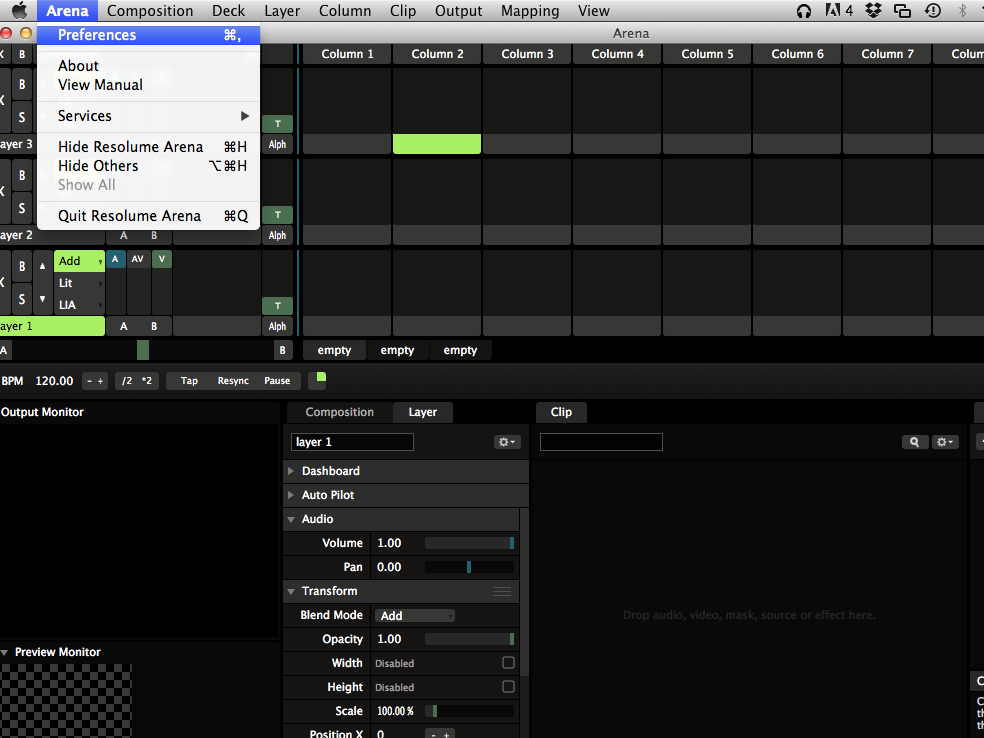Collapse the Audio section

[291, 519]
